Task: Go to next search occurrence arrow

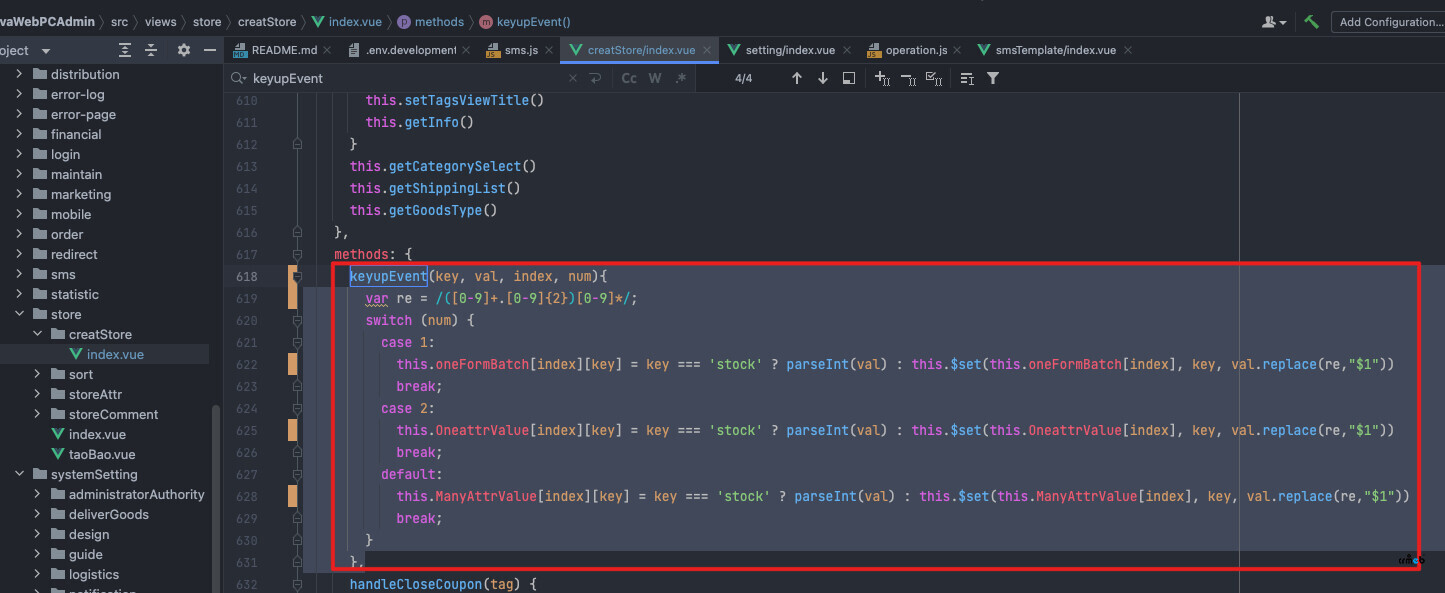Action: tap(823, 78)
